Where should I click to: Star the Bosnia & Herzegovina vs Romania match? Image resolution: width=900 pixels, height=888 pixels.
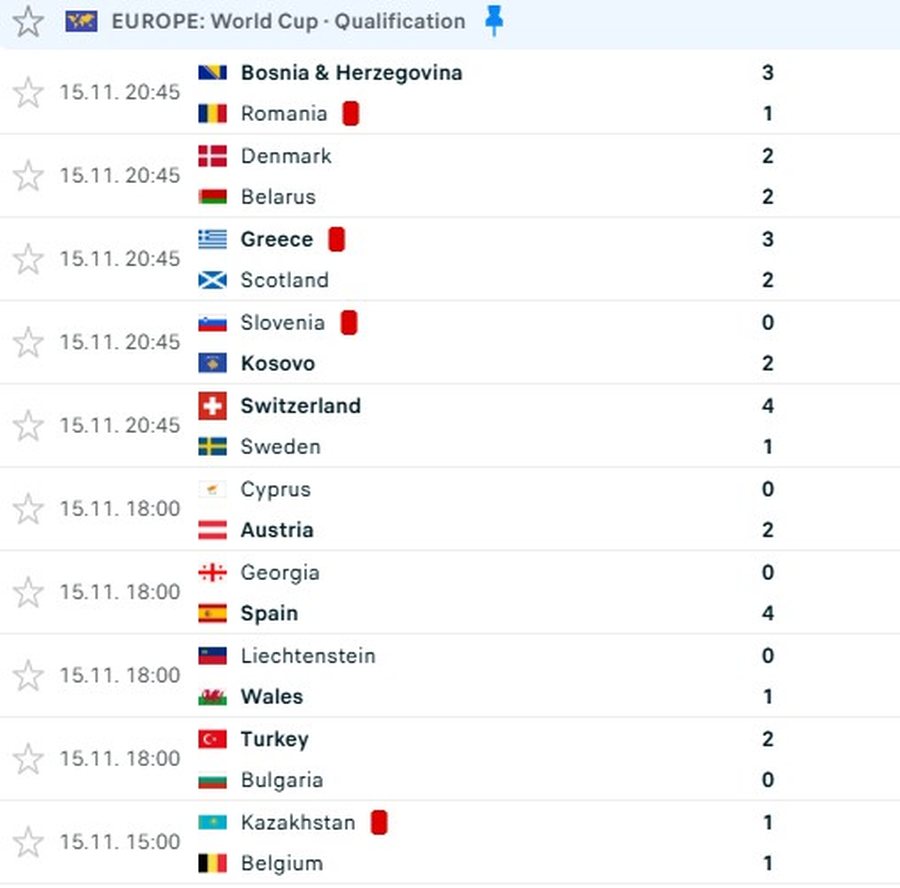pos(28,93)
